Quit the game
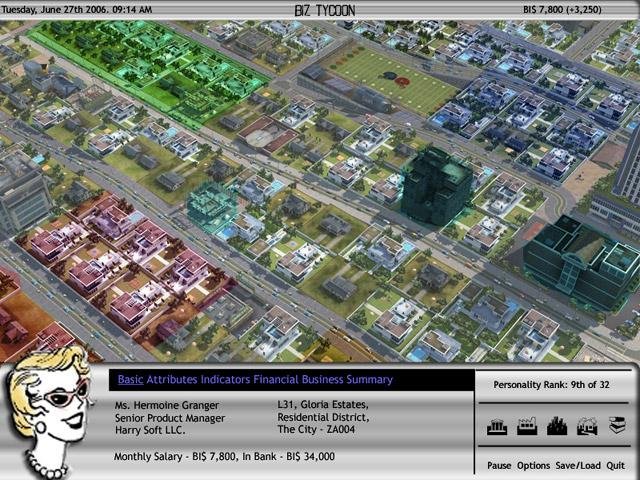Screen dimensions: 640x480 click(x=615, y=465)
